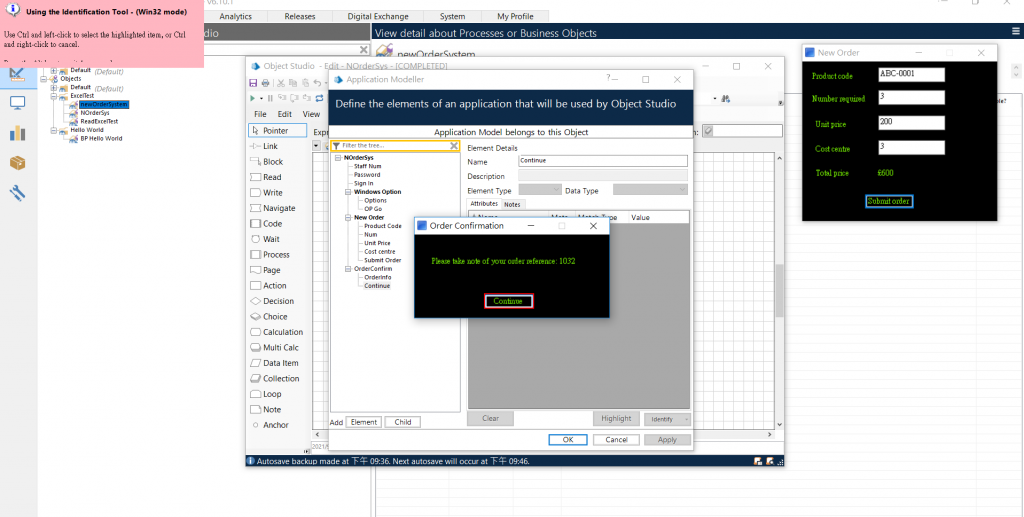Screen dimensions: 1024x517
Task: Click the status bar icon beside autosave message
Action: [x=250, y=461]
